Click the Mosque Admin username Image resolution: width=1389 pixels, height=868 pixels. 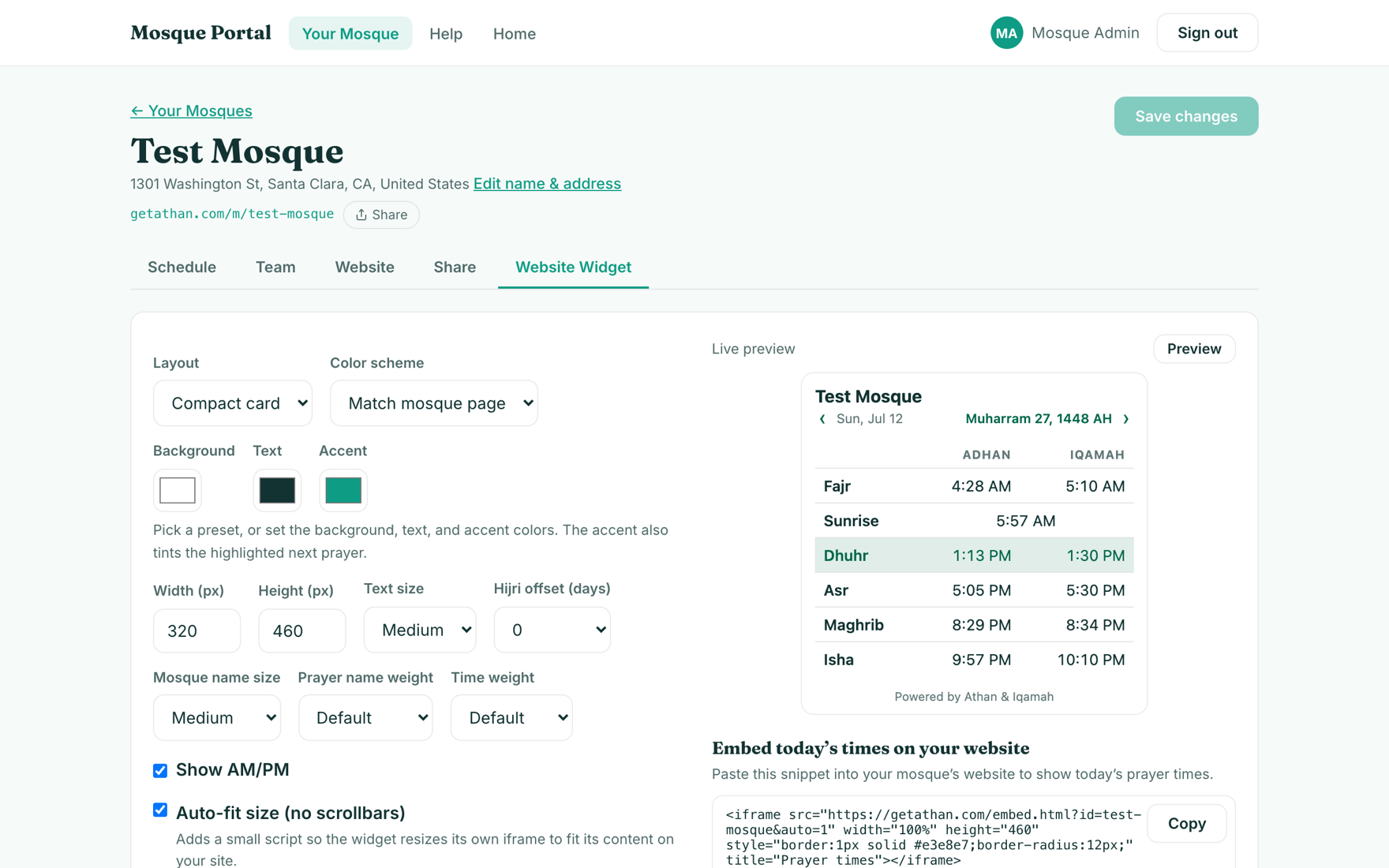point(1085,33)
